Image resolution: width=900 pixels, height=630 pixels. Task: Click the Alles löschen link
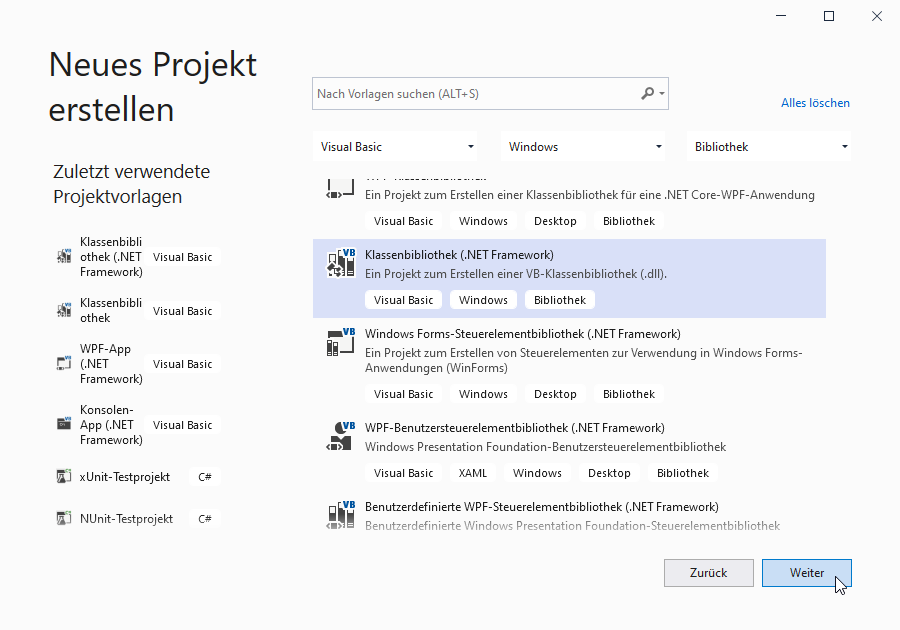(x=815, y=102)
